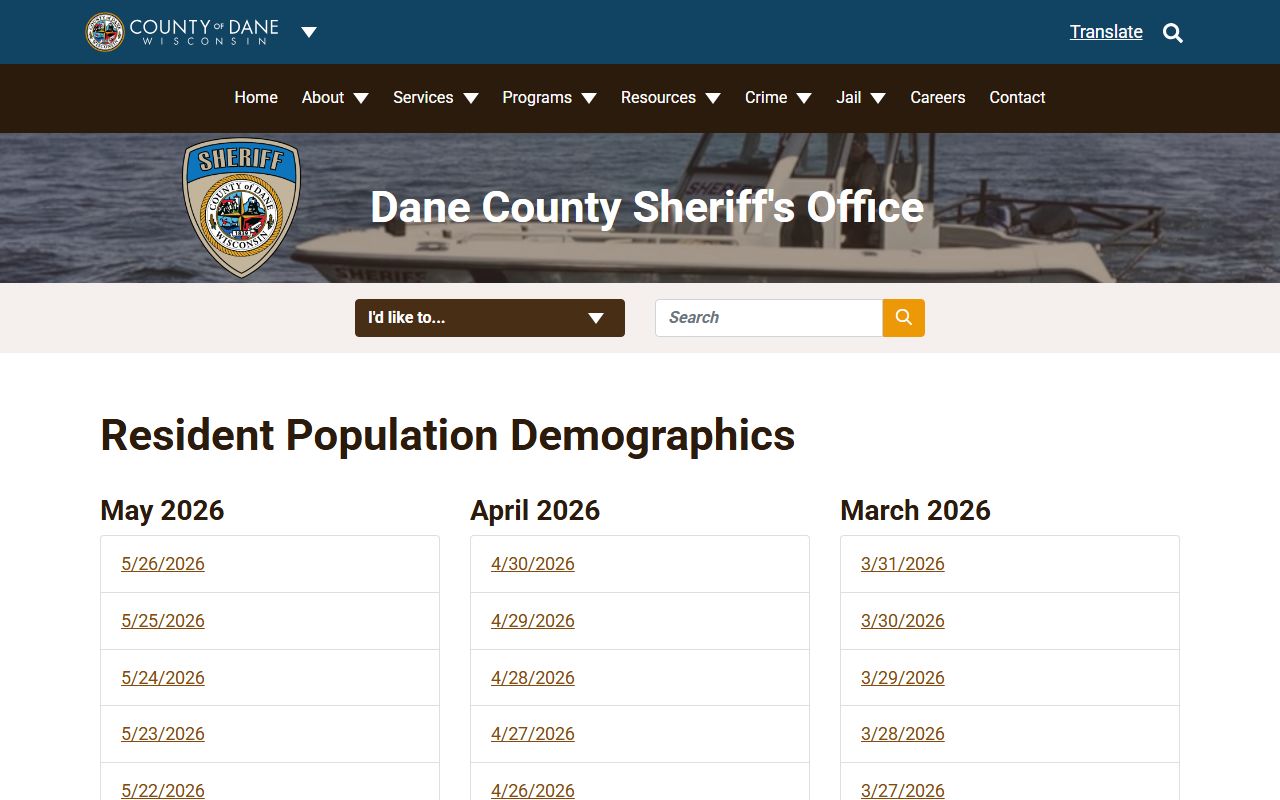
Task: Click the 4/27/2026 link
Action: [x=533, y=734]
